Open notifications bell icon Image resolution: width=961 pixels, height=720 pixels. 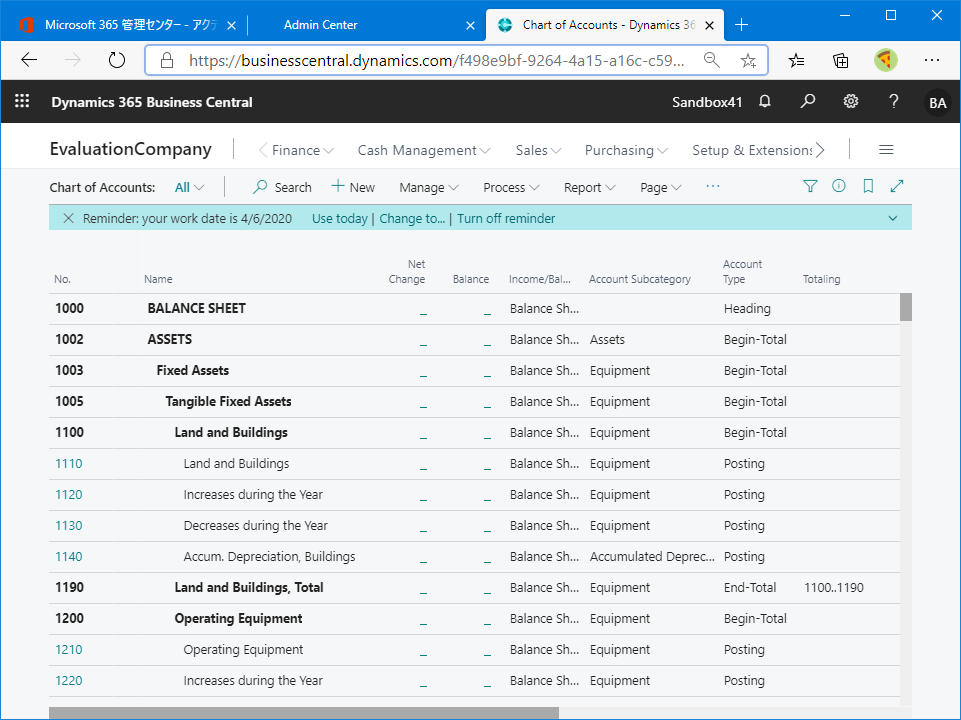coord(764,101)
